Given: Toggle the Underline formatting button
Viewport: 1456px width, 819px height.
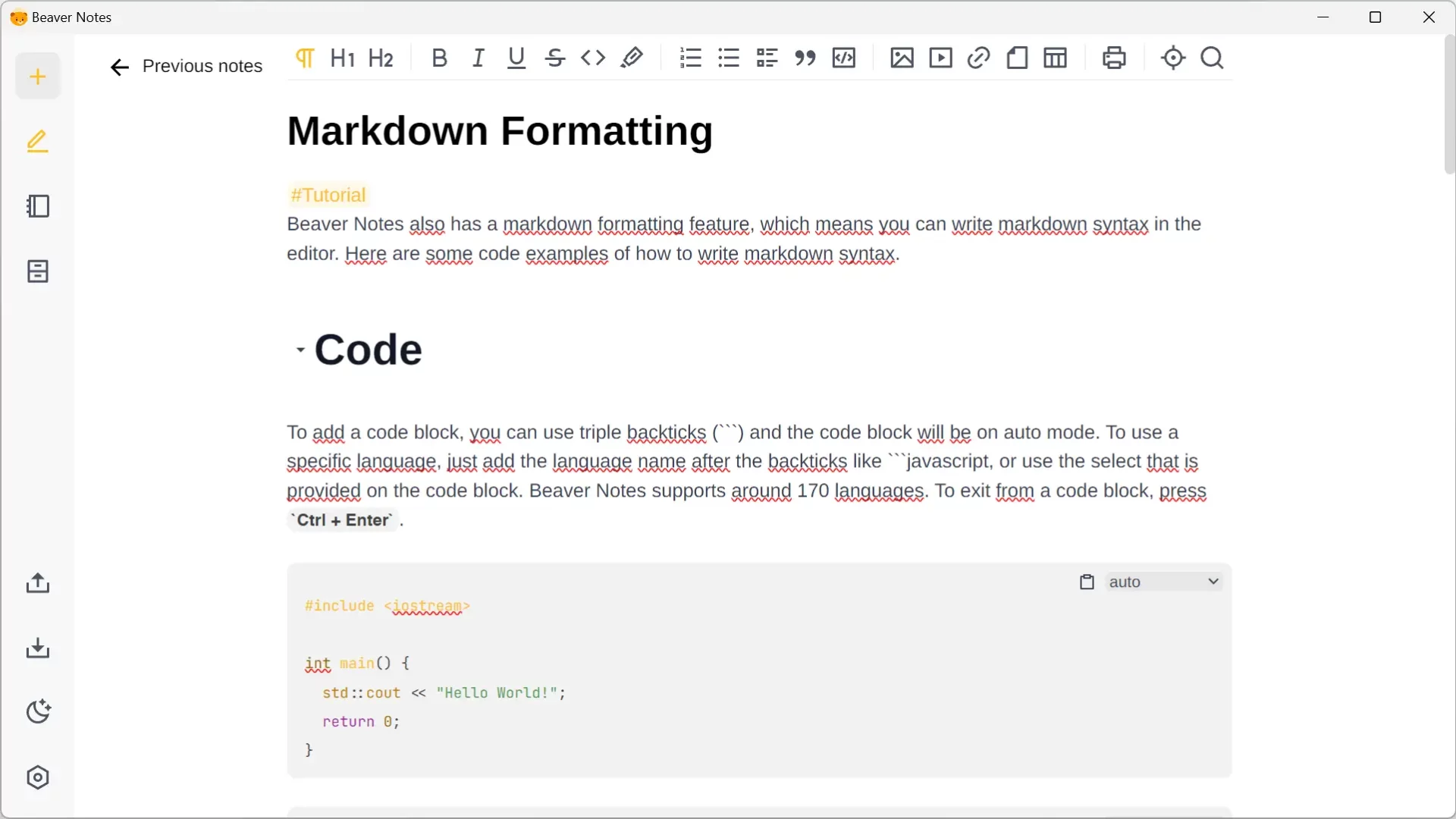Looking at the screenshot, I should 516,58.
